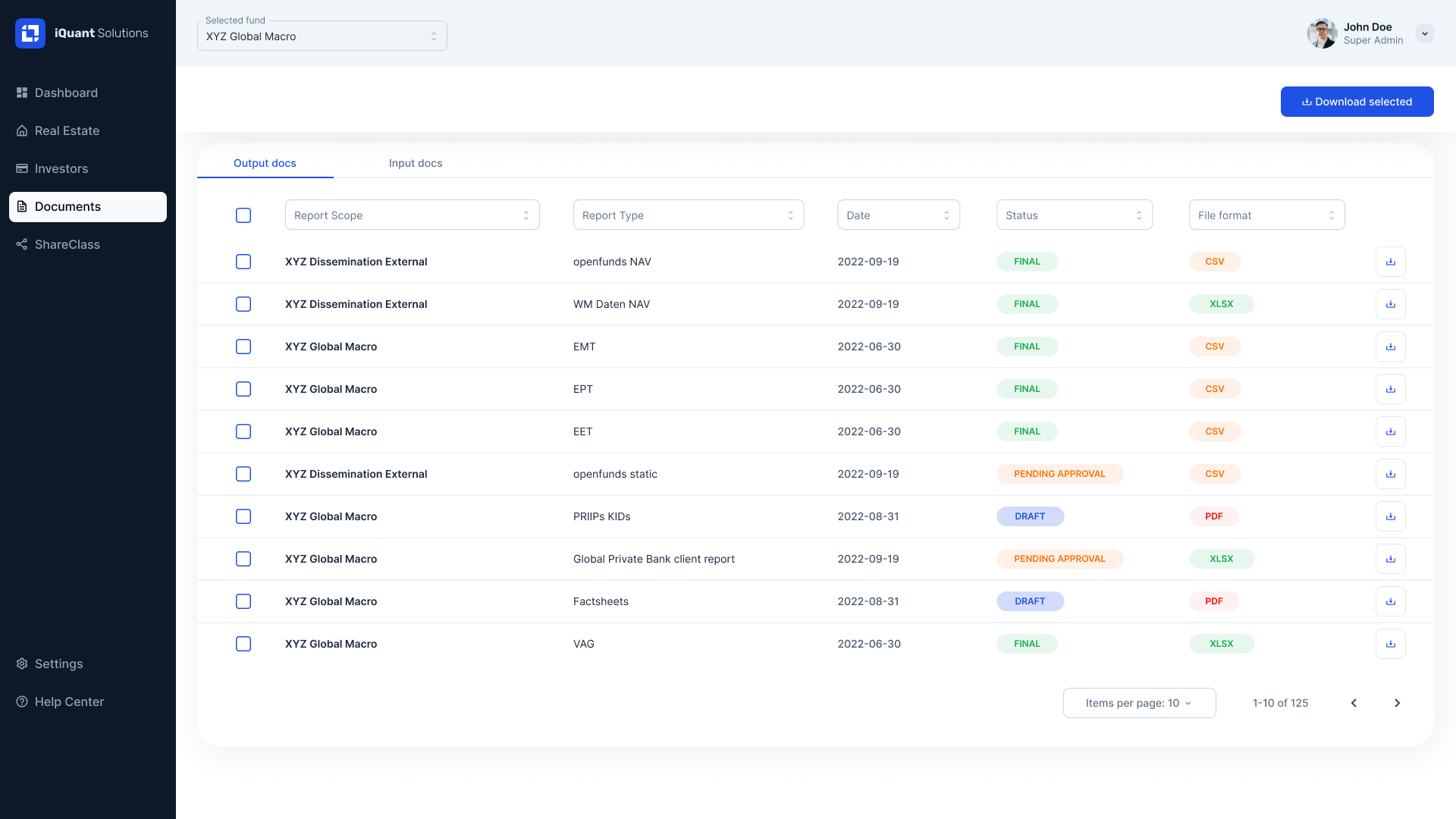Open Dashboard from the sidebar
1456x819 pixels.
click(x=88, y=93)
